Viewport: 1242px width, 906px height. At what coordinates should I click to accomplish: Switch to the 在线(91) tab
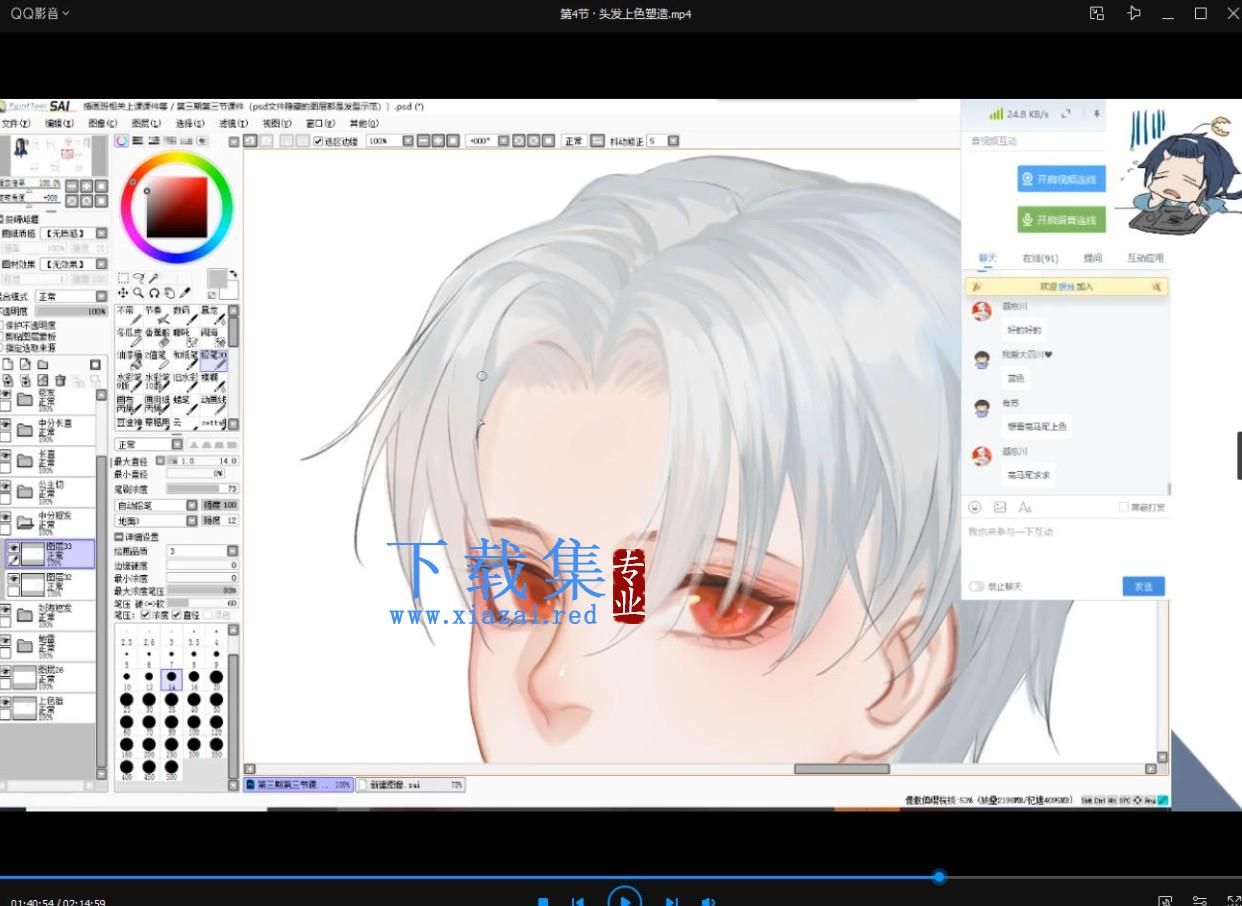point(1040,258)
